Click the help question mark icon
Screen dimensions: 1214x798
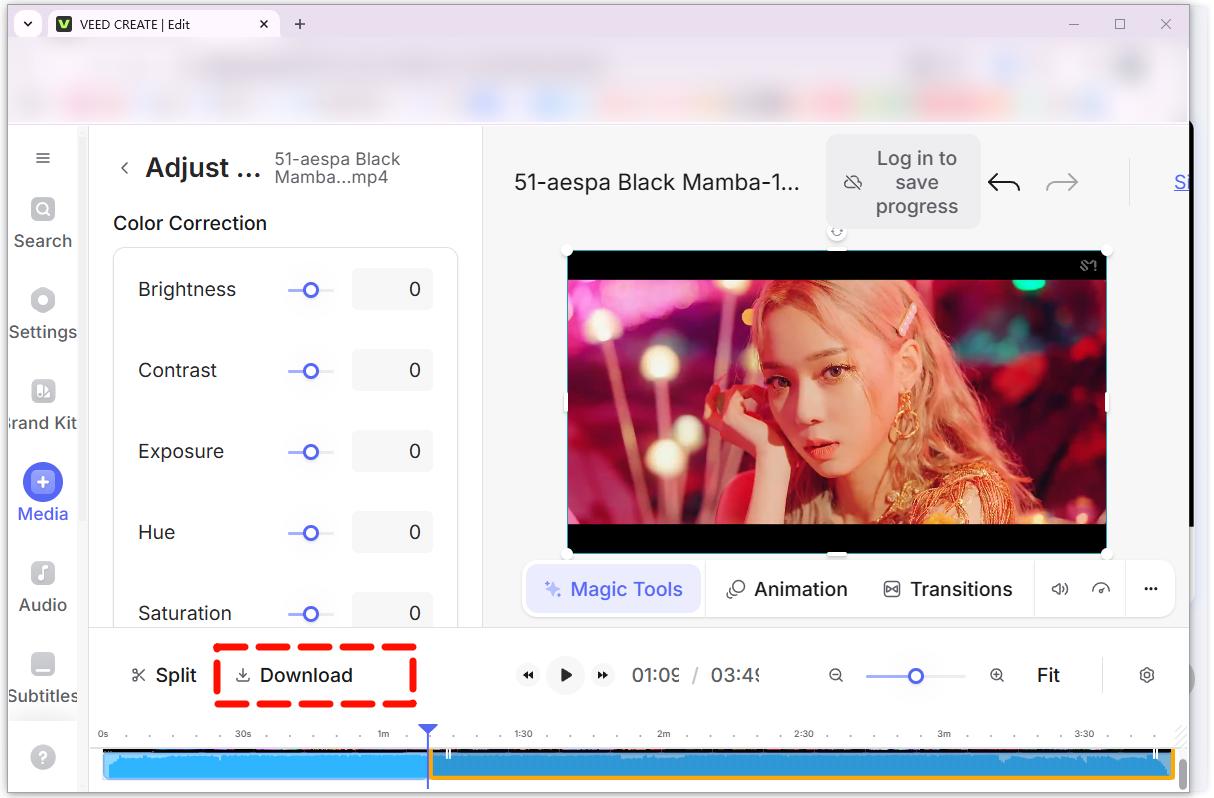43,757
